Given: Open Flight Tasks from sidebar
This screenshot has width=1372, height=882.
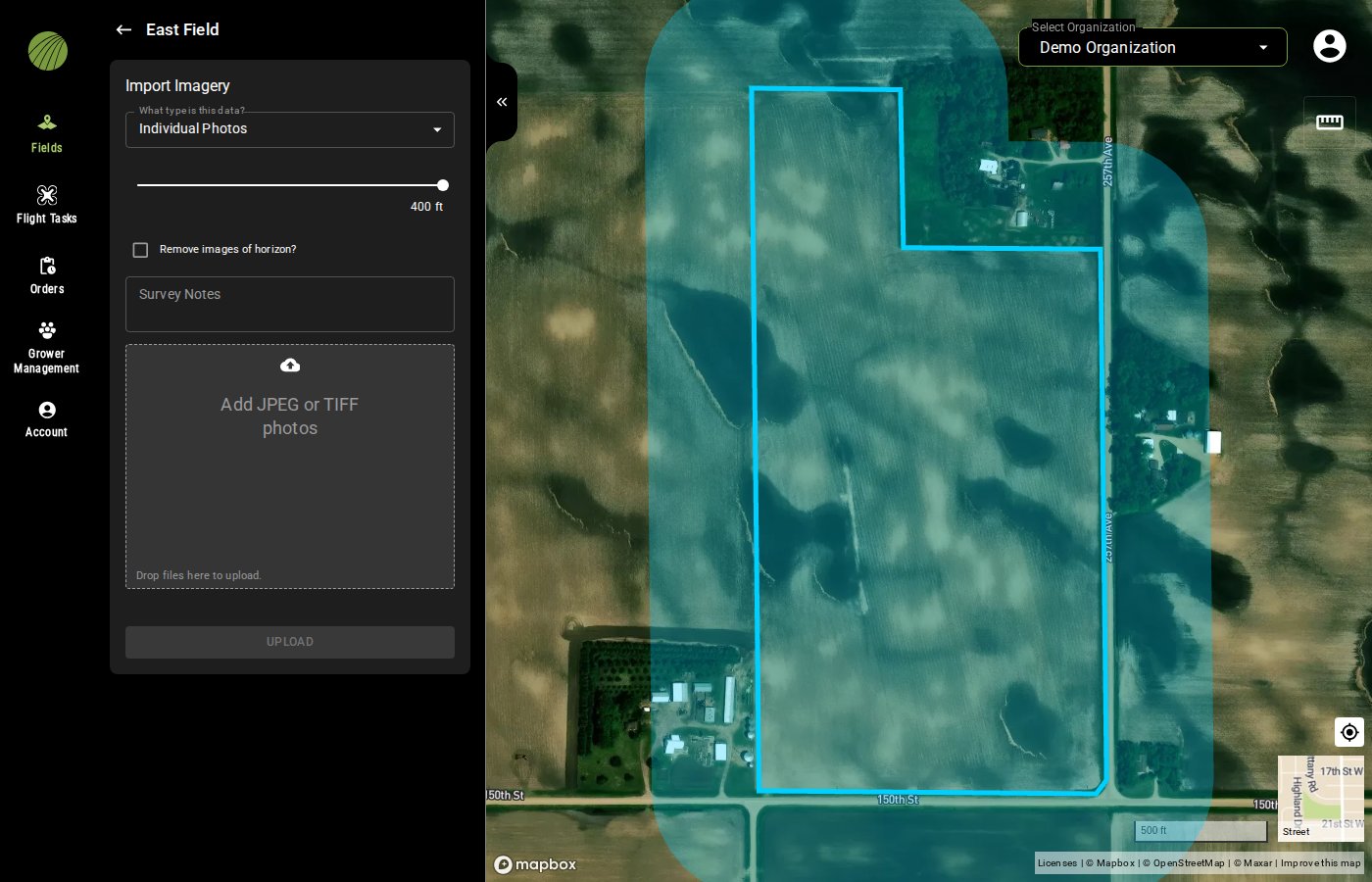Looking at the screenshot, I should [46, 205].
